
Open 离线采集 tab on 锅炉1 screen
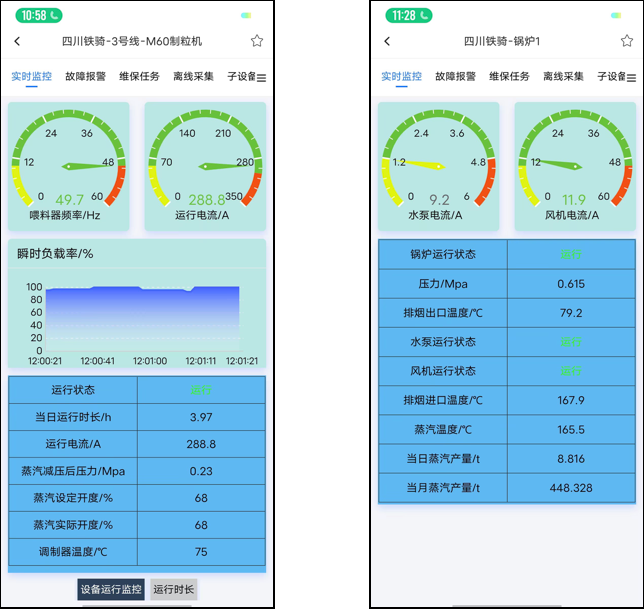tap(563, 76)
